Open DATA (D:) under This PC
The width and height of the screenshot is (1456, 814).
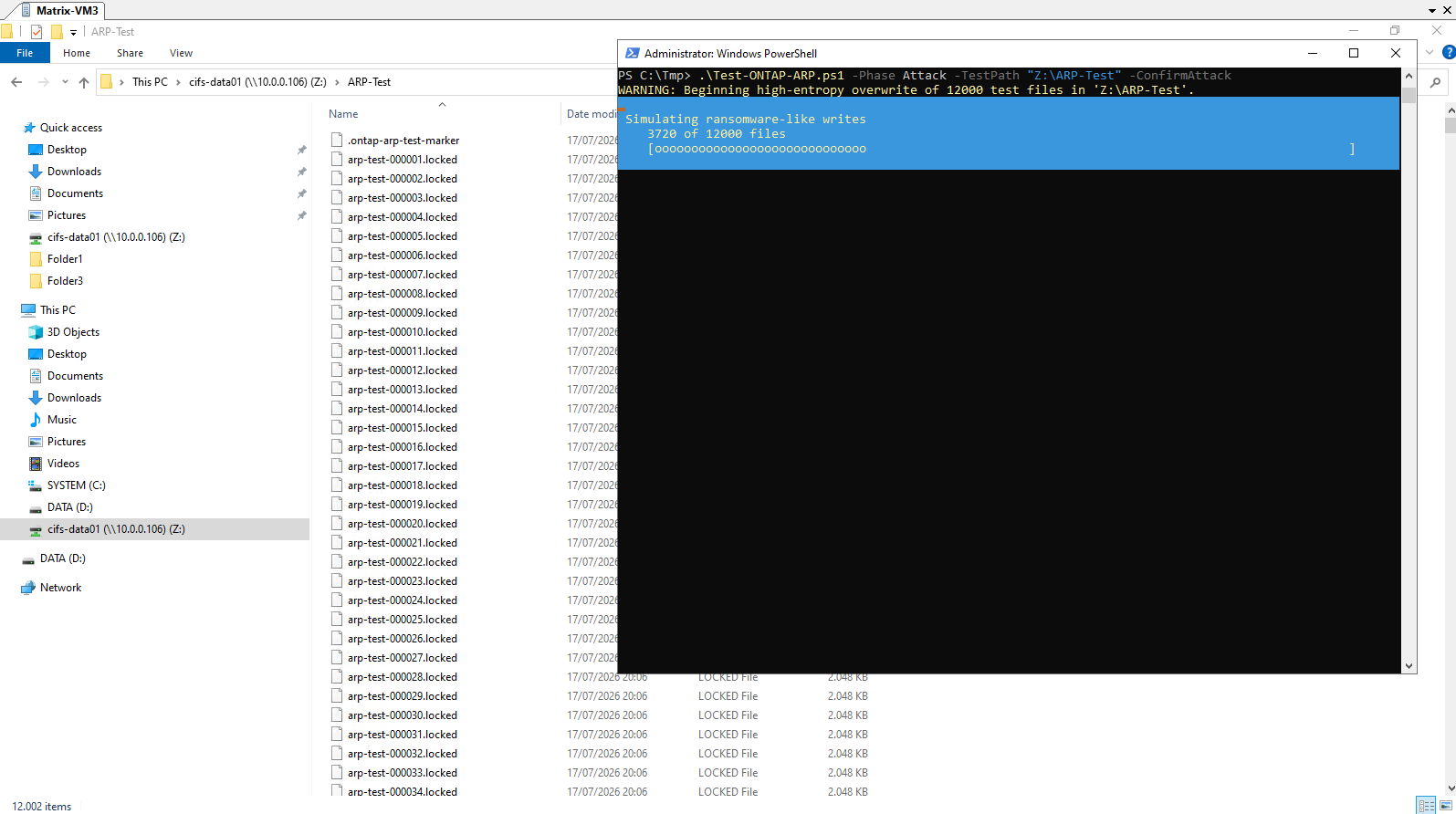click(69, 507)
